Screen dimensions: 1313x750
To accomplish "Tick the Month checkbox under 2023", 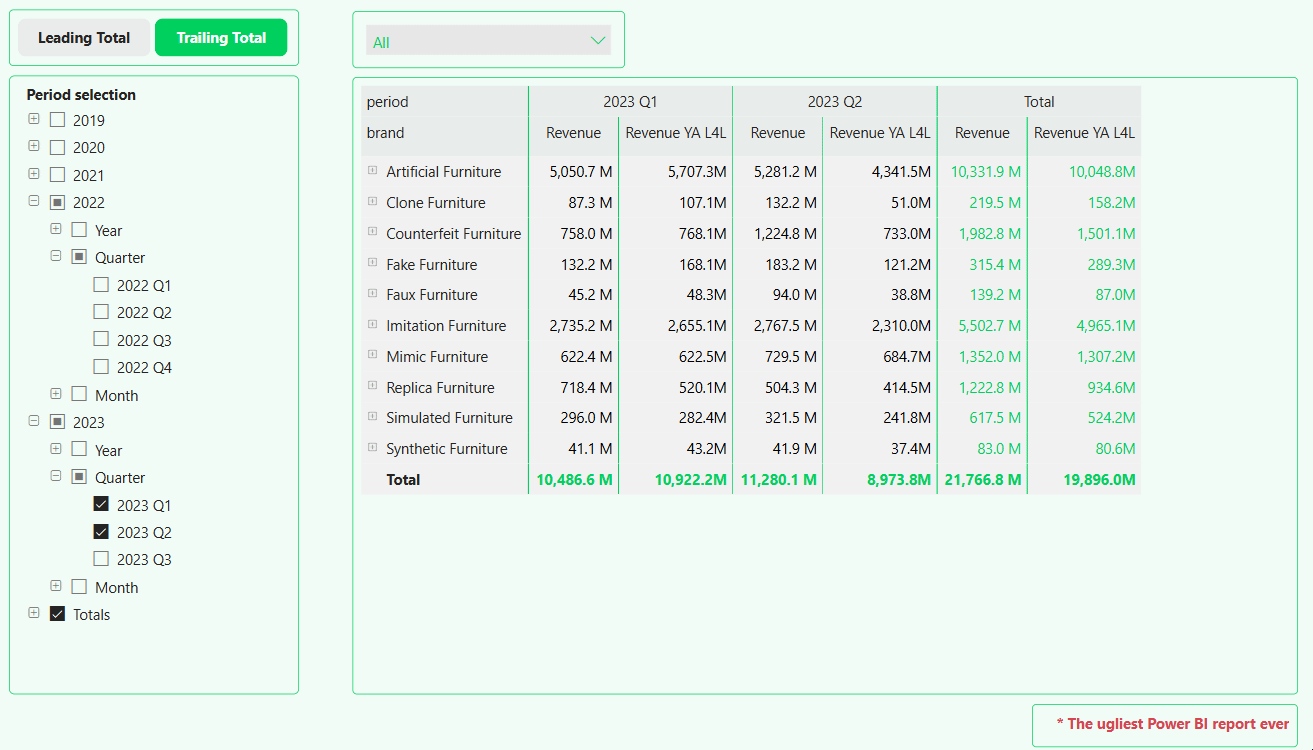I will (x=79, y=587).
